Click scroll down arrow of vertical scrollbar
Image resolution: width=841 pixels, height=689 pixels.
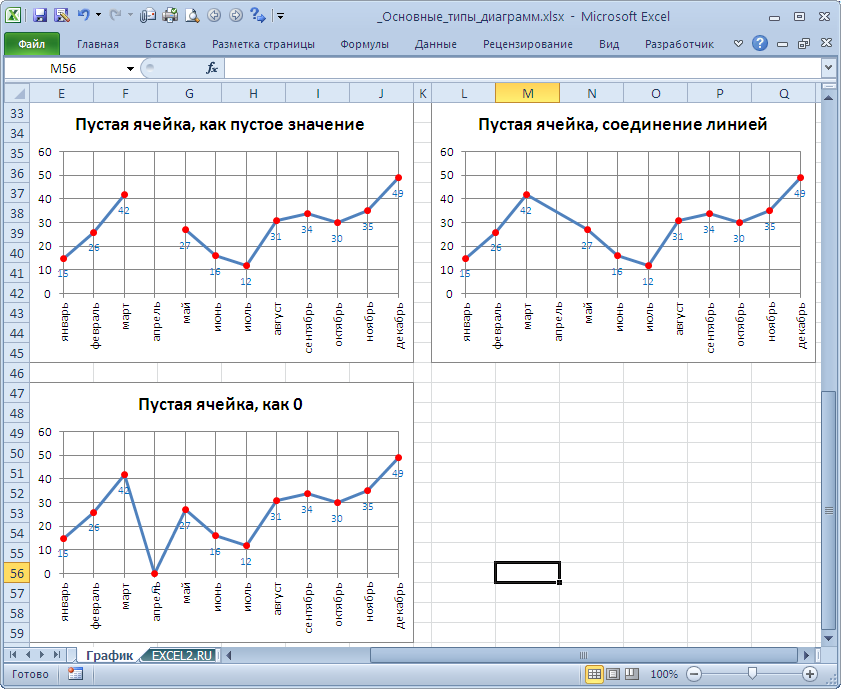click(x=829, y=638)
